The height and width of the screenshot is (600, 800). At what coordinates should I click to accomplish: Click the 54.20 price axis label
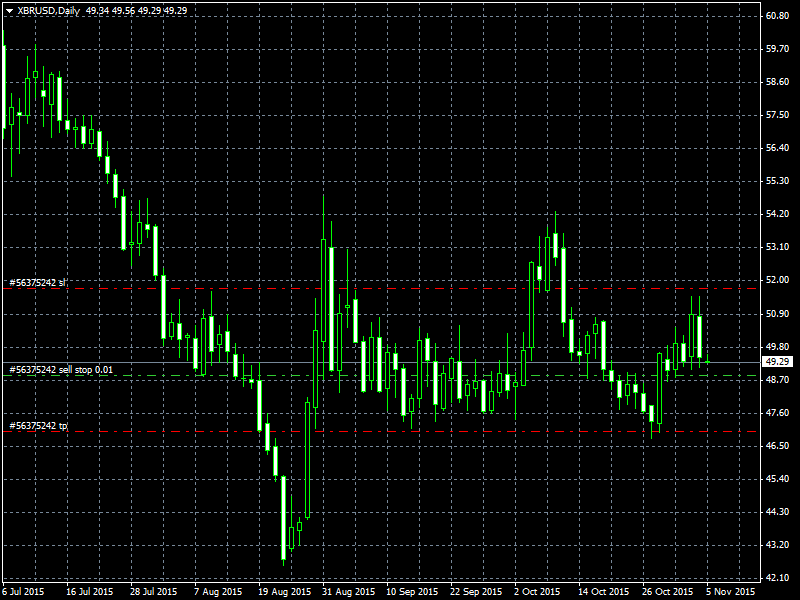pos(778,214)
